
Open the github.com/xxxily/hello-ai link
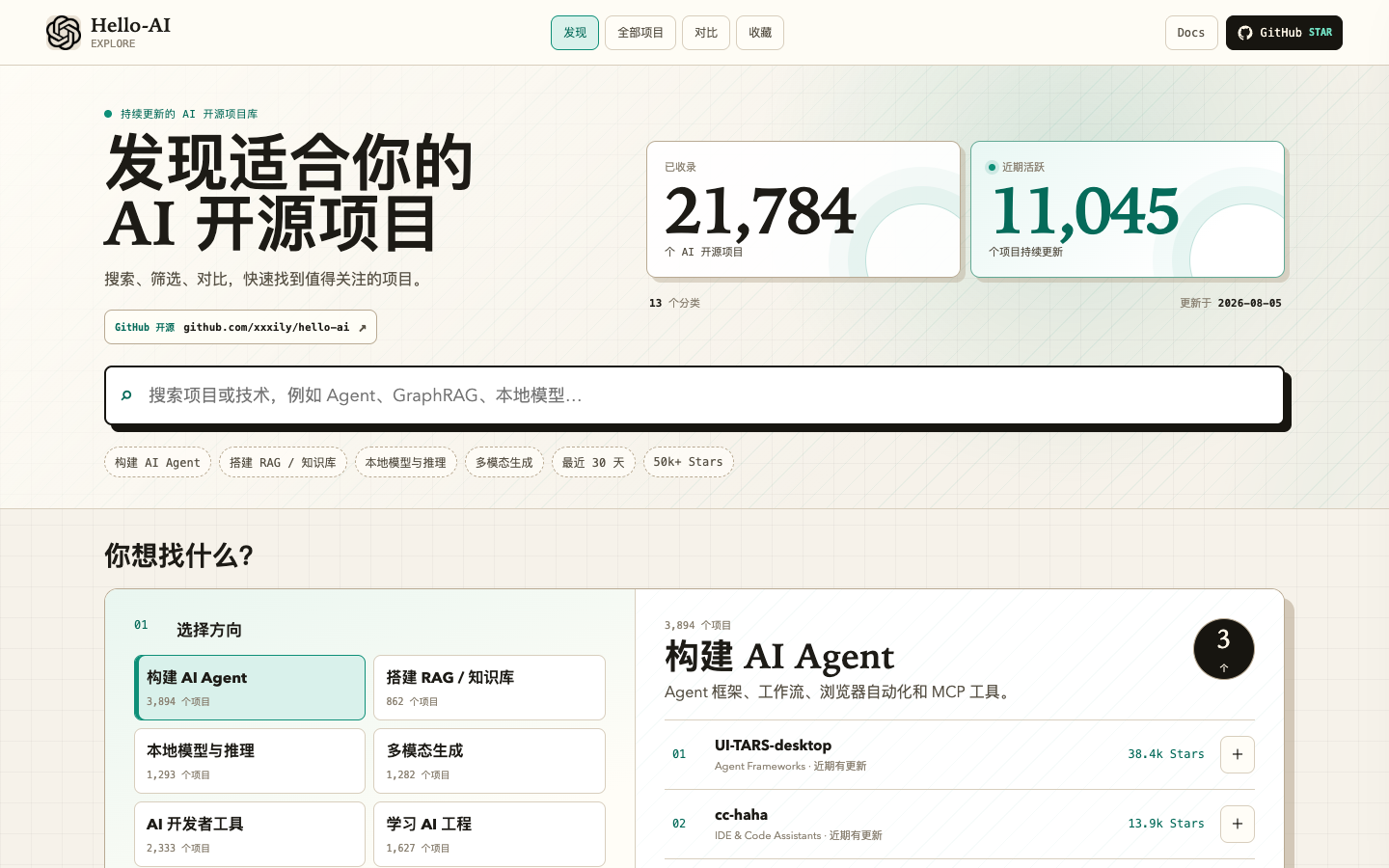click(x=240, y=327)
